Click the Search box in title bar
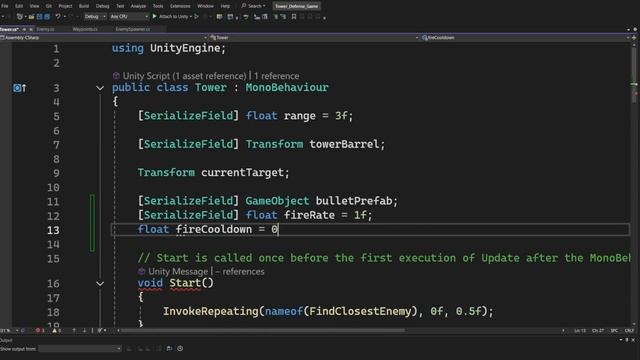This screenshot has height=360, width=640. pos(253,6)
